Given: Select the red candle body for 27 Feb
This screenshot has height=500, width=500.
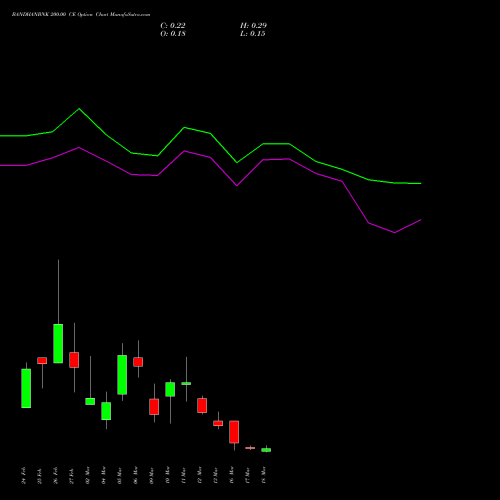Looking at the screenshot, I should click(x=74, y=360).
